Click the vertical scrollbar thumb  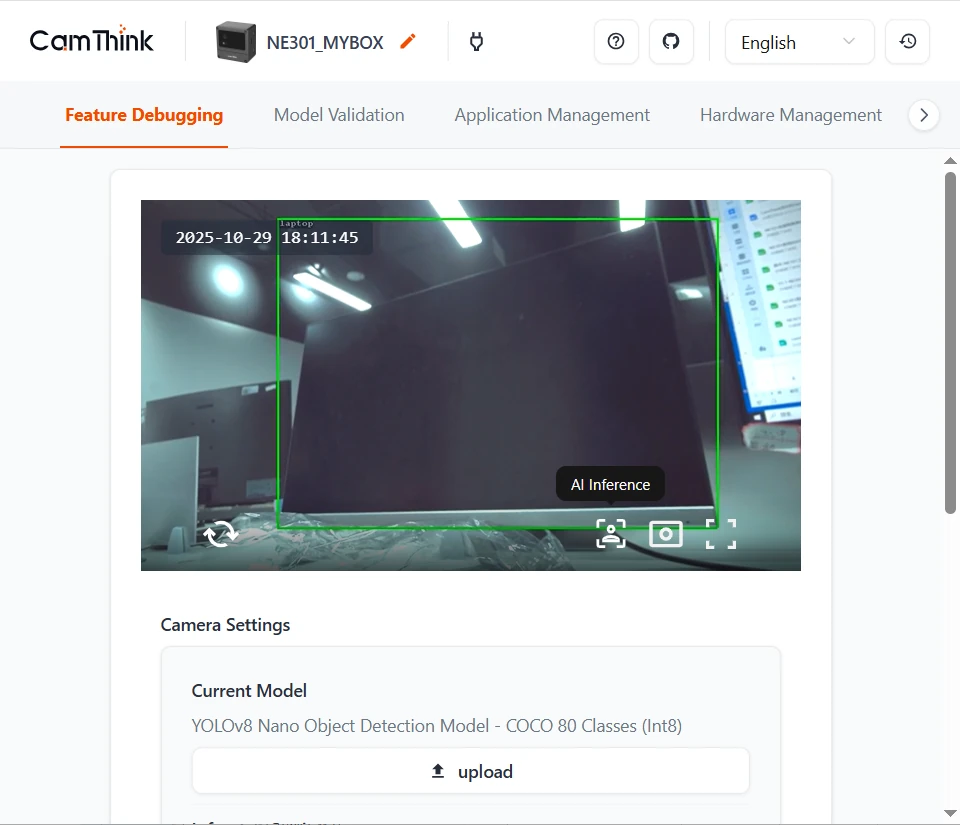tap(950, 340)
